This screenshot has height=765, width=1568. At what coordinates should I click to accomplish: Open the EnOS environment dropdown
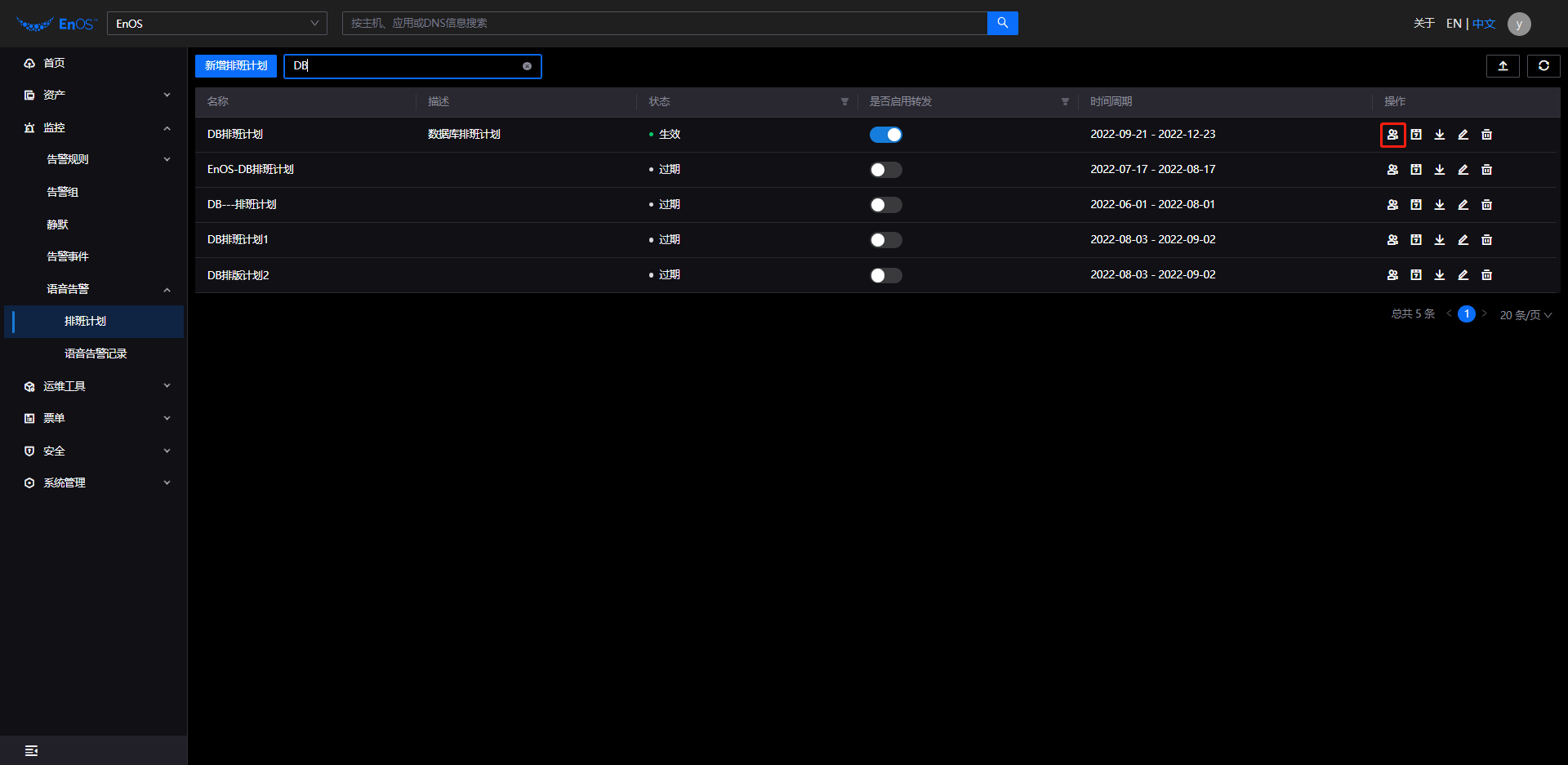(x=217, y=24)
